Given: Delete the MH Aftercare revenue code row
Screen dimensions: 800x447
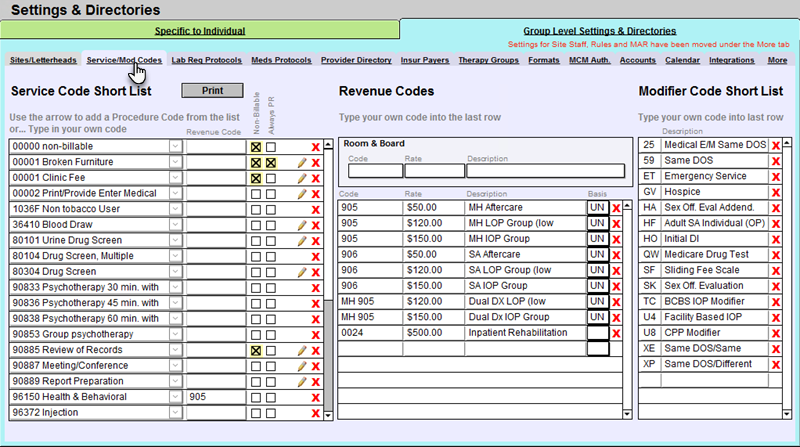Looking at the screenshot, I should [x=616, y=208].
